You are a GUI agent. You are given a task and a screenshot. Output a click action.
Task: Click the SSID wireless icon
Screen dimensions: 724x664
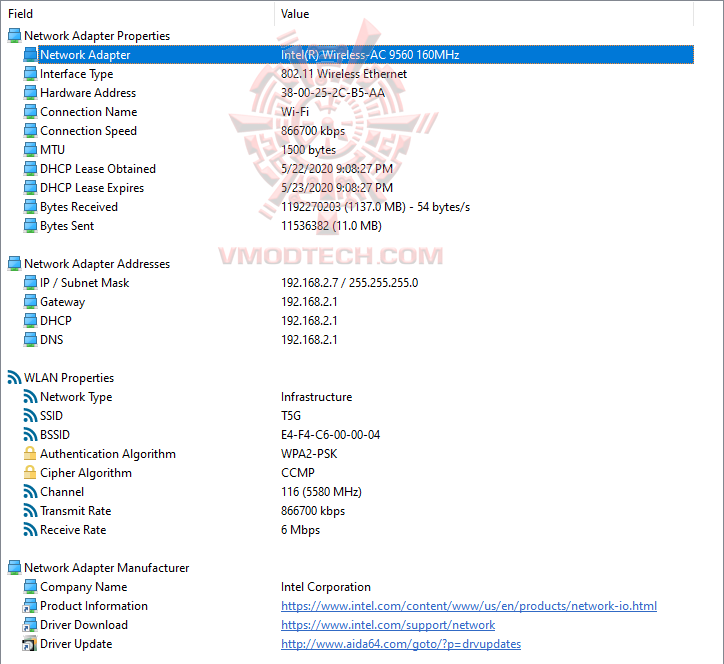(30, 416)
